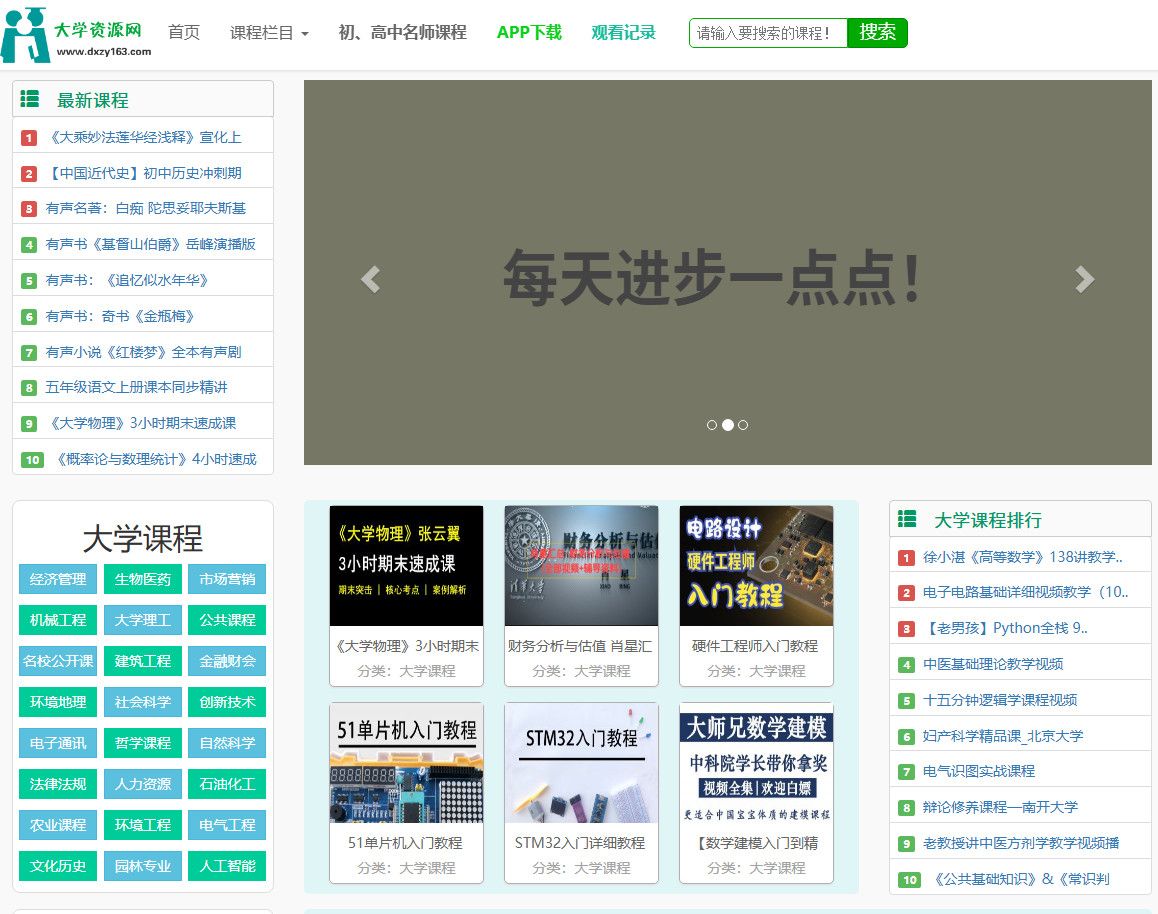
Task: Click the list icon beside 大学课程排行 heading
Action: (908, 519)
